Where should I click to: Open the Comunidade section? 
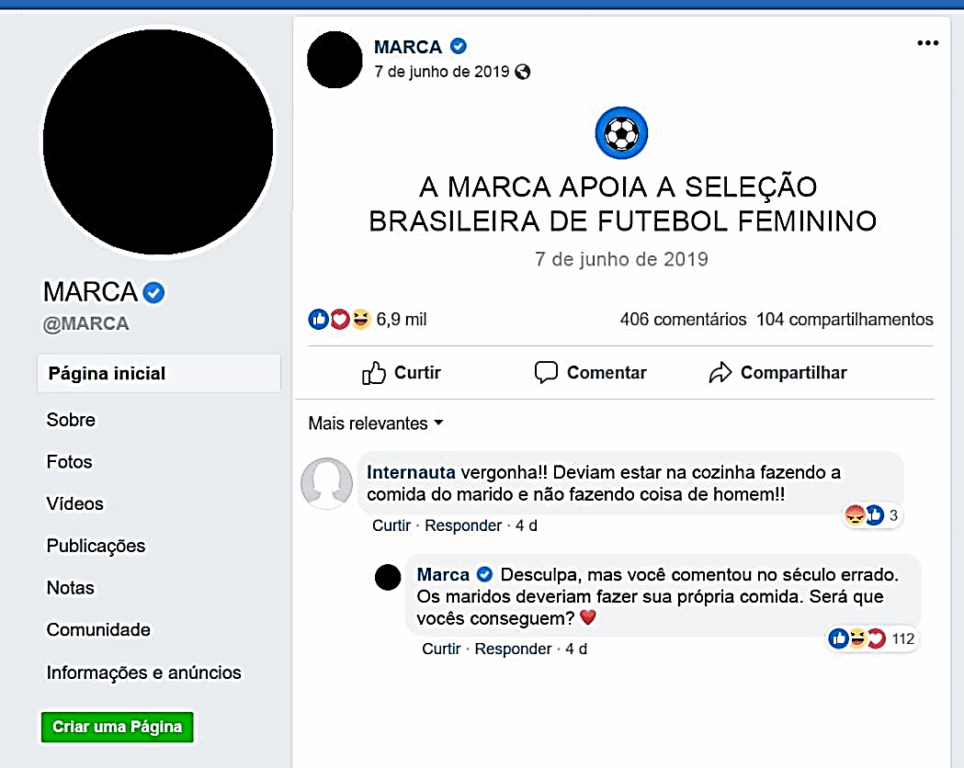[98, 630]
